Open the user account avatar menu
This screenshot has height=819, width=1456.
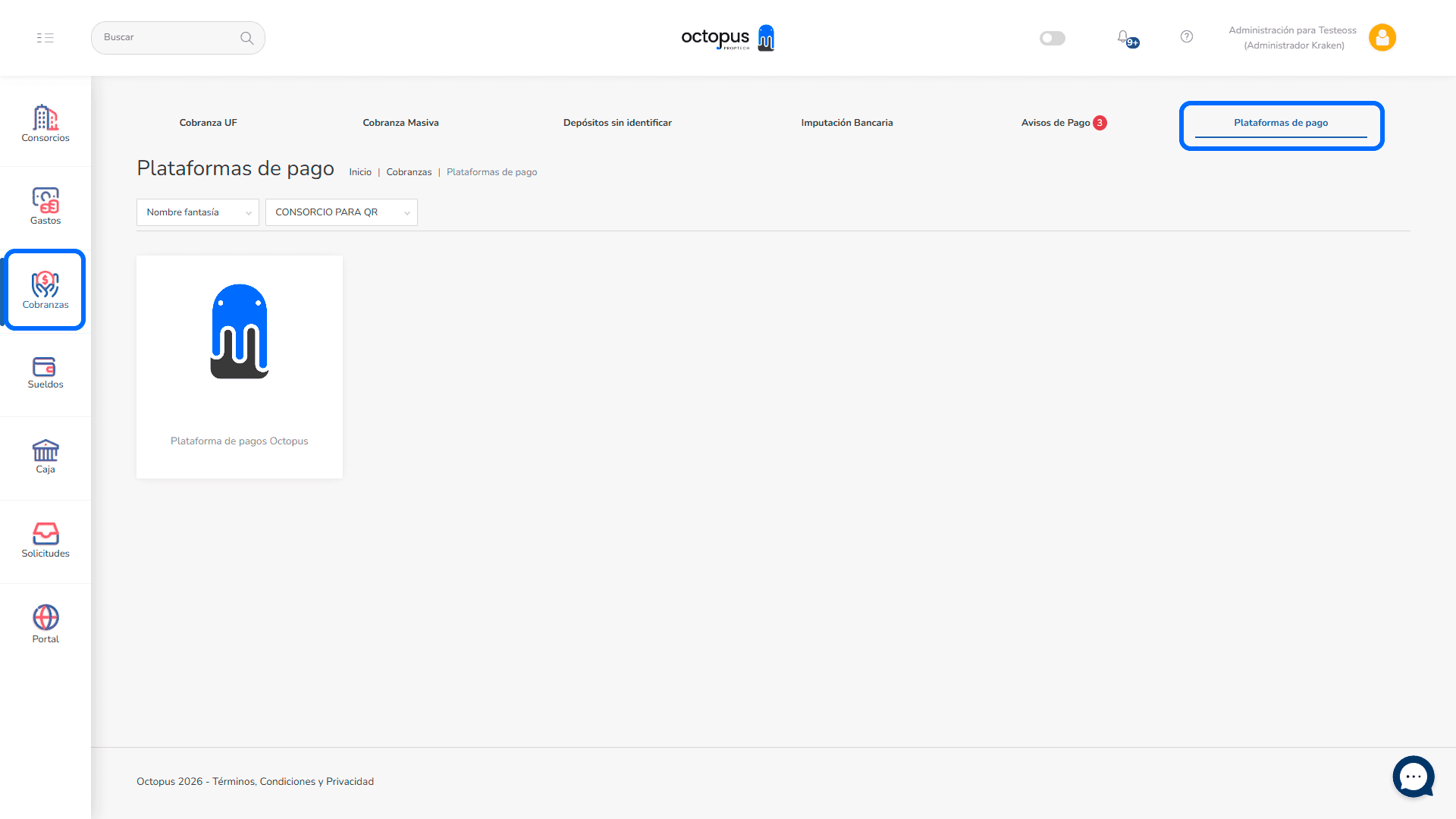pos(1382,37)
